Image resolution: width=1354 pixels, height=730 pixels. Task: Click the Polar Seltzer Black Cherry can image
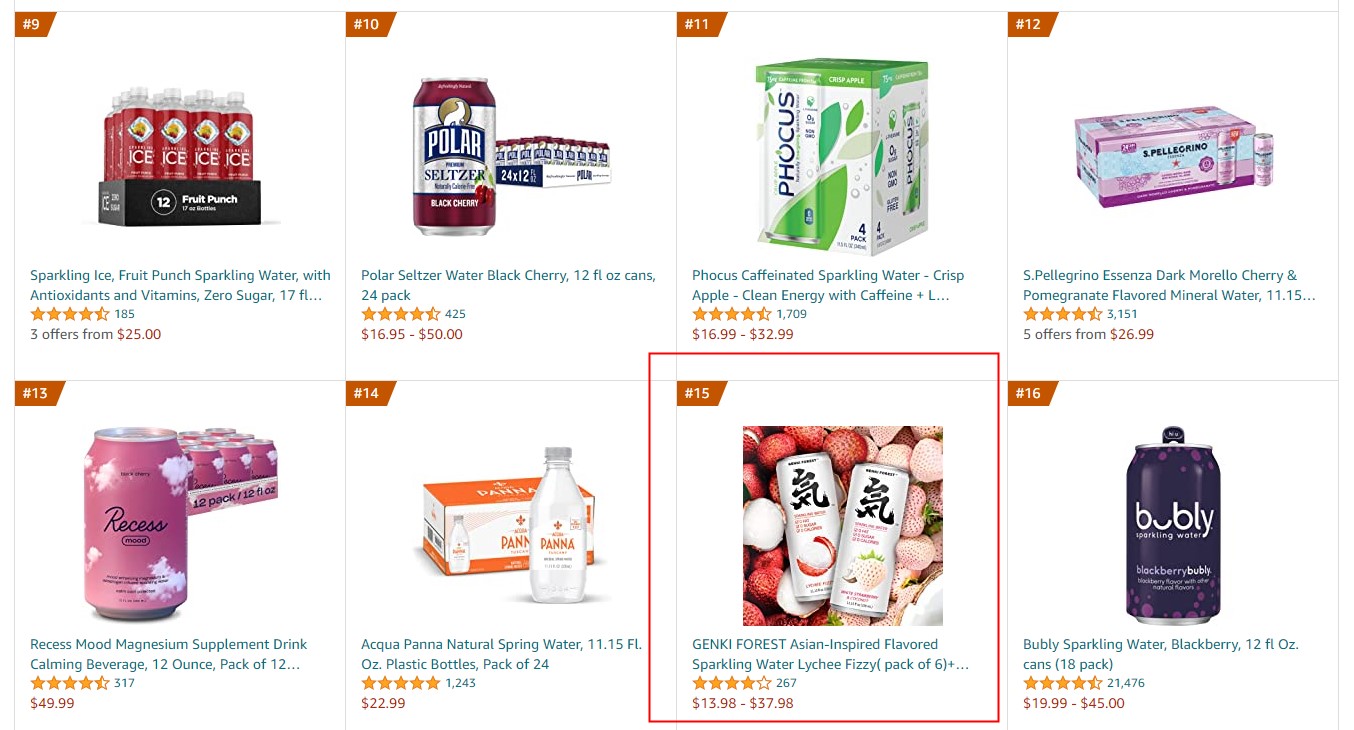pos(511,157)
